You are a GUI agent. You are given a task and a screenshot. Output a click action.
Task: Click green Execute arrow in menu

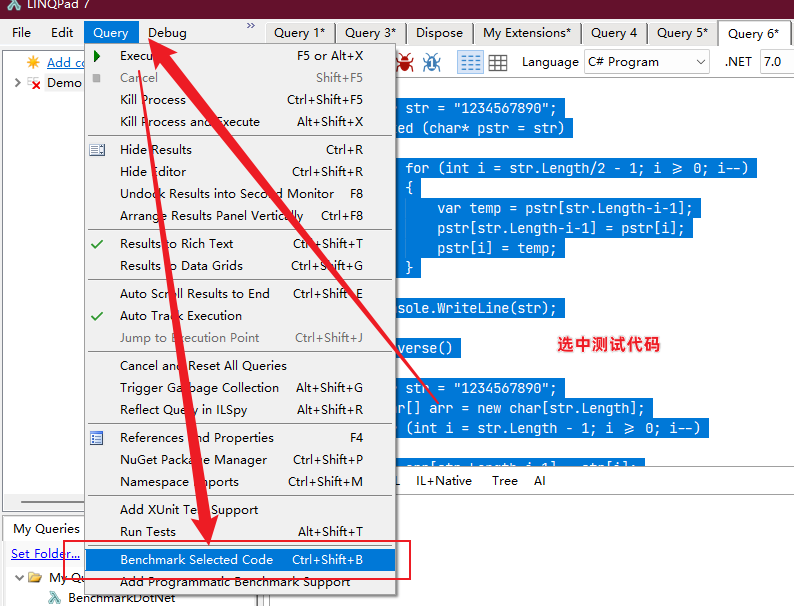(97, 56)
